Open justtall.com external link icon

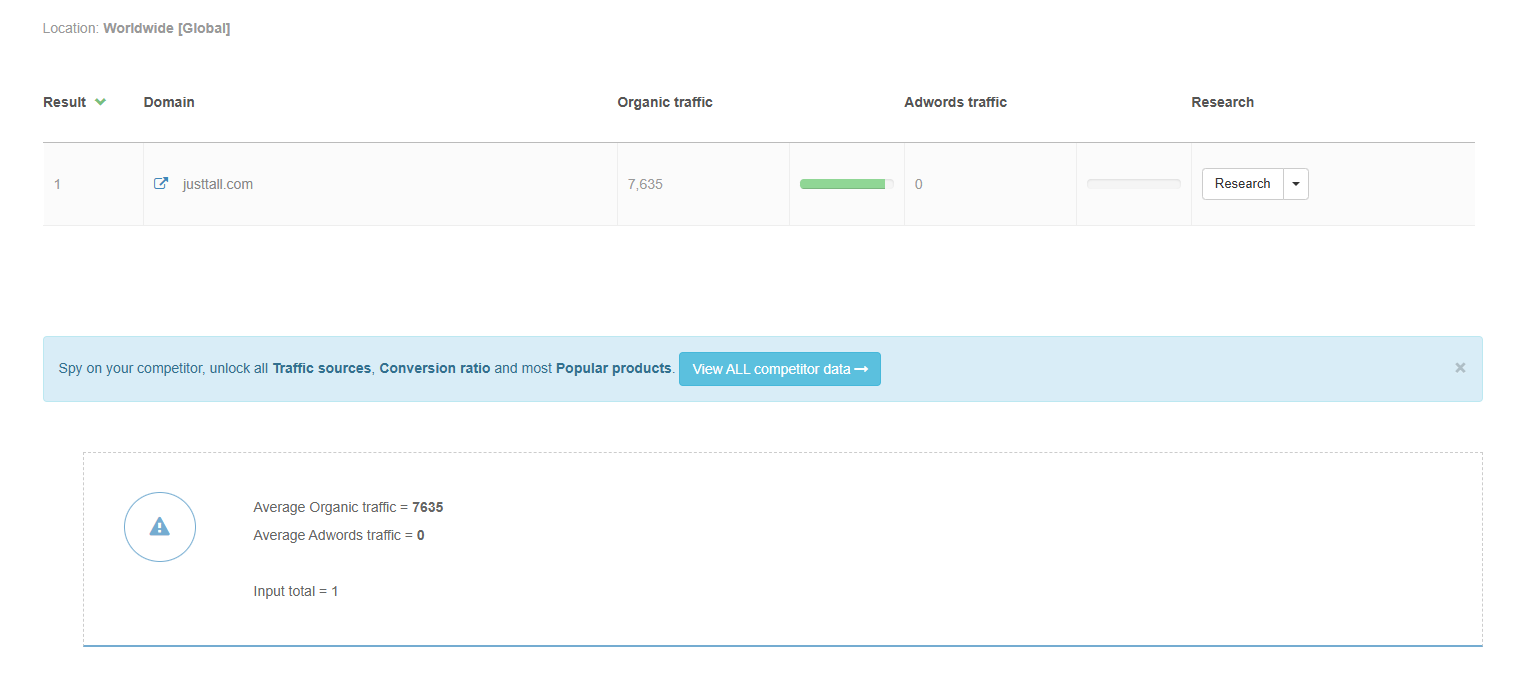pyautogui.click(x=160, y=184)
